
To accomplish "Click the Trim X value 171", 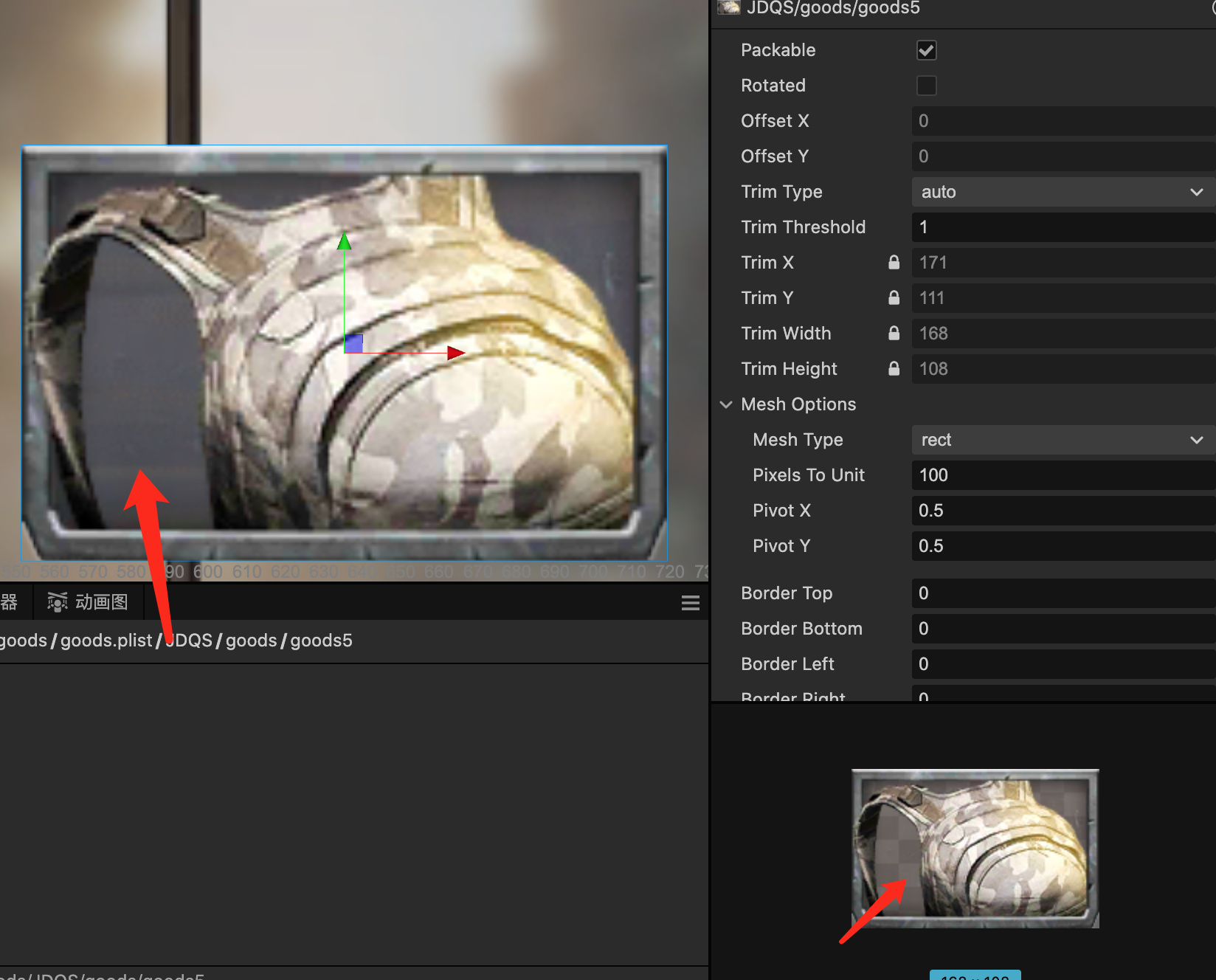I will click(x=1063, y=263).
